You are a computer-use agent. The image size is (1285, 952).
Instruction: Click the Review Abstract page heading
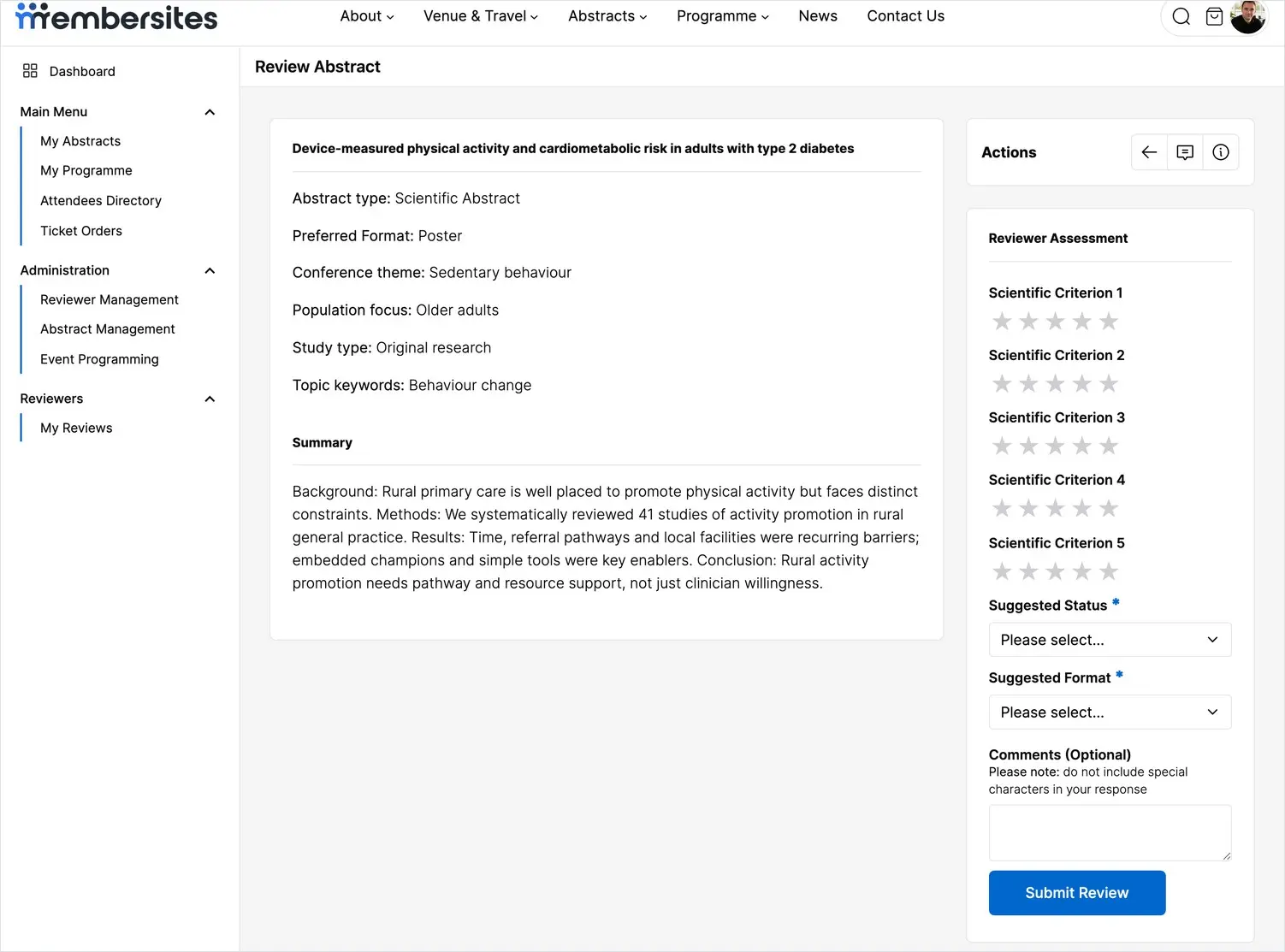(317, 67)
